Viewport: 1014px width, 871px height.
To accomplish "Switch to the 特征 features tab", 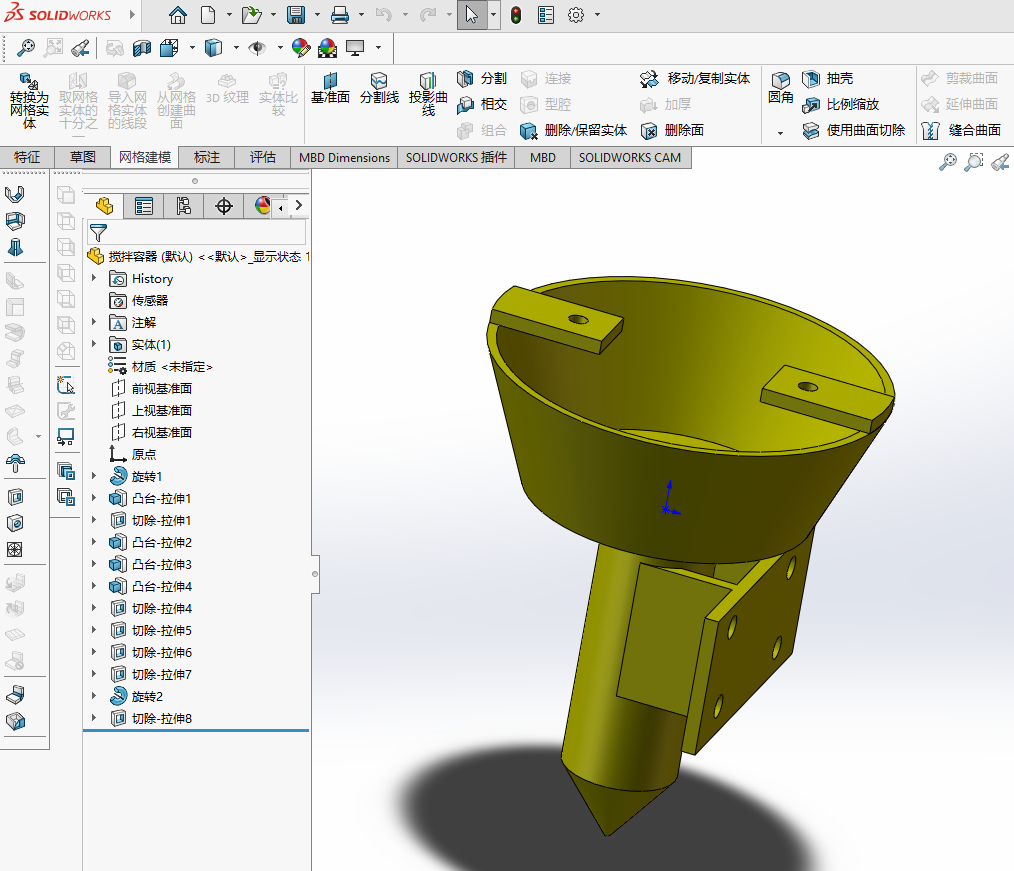I will pyautogui.click(x=27, y=157).
